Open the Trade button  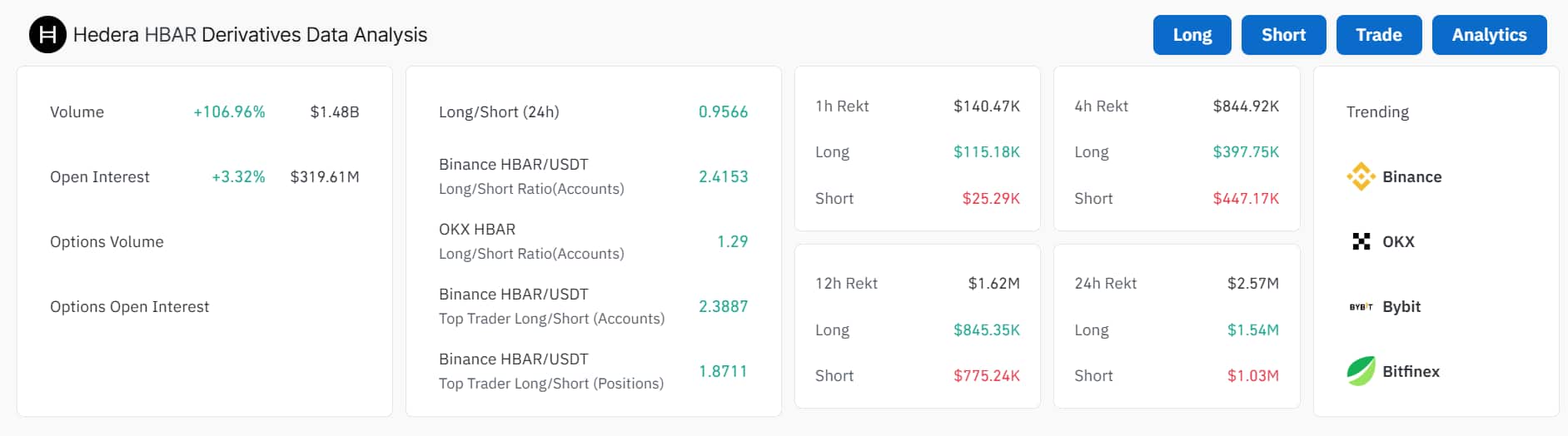pos(1378,35)
